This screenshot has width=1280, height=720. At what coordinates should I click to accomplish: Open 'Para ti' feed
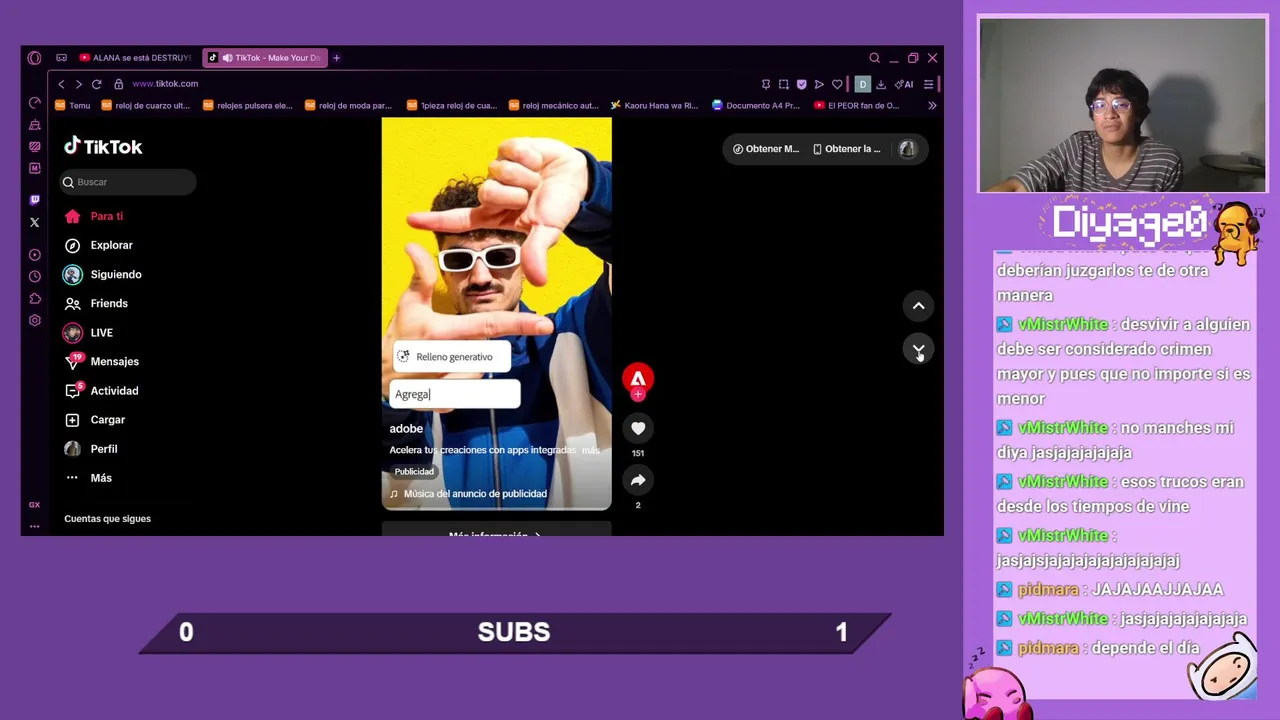click(x=94, y=216)
